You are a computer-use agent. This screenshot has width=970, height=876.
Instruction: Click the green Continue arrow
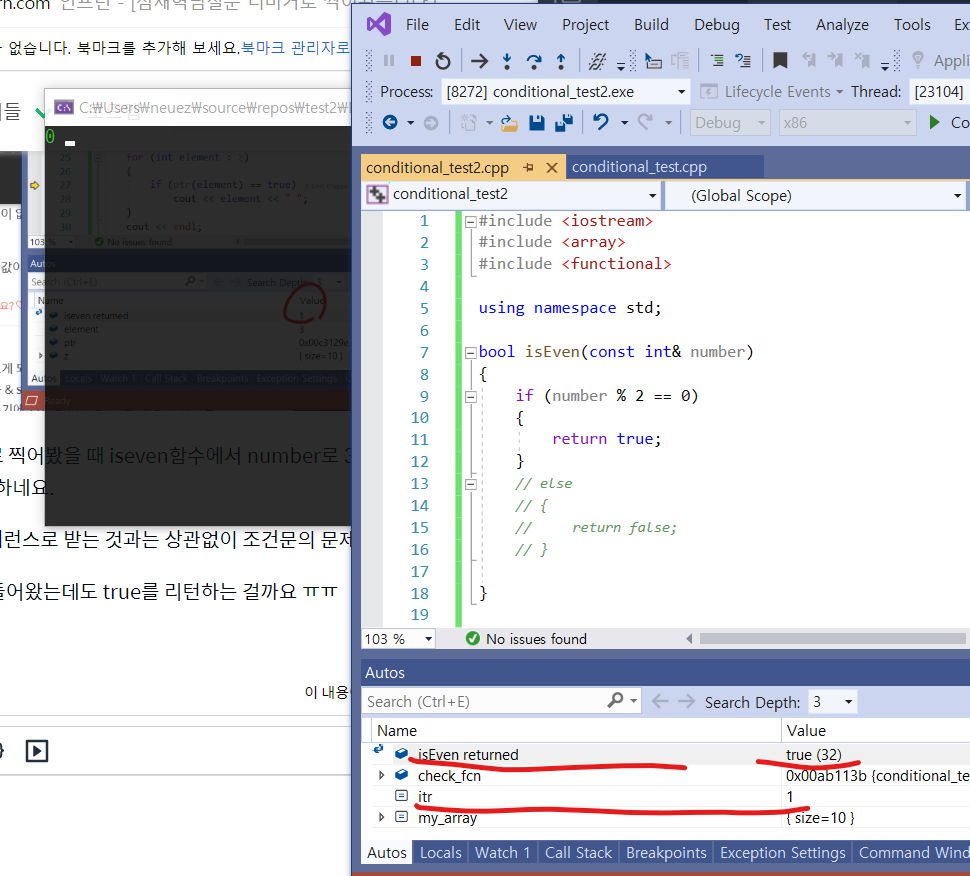coord(935,122)
